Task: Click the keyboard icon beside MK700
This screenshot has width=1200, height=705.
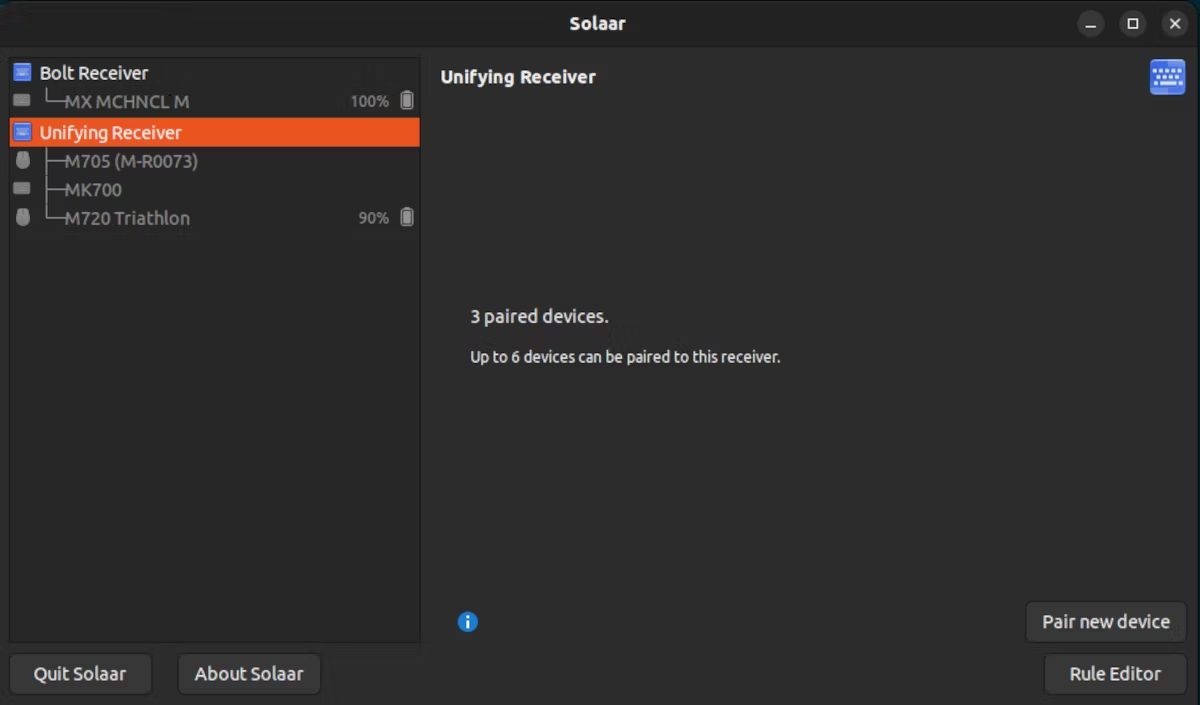Action: pos(22,188)
